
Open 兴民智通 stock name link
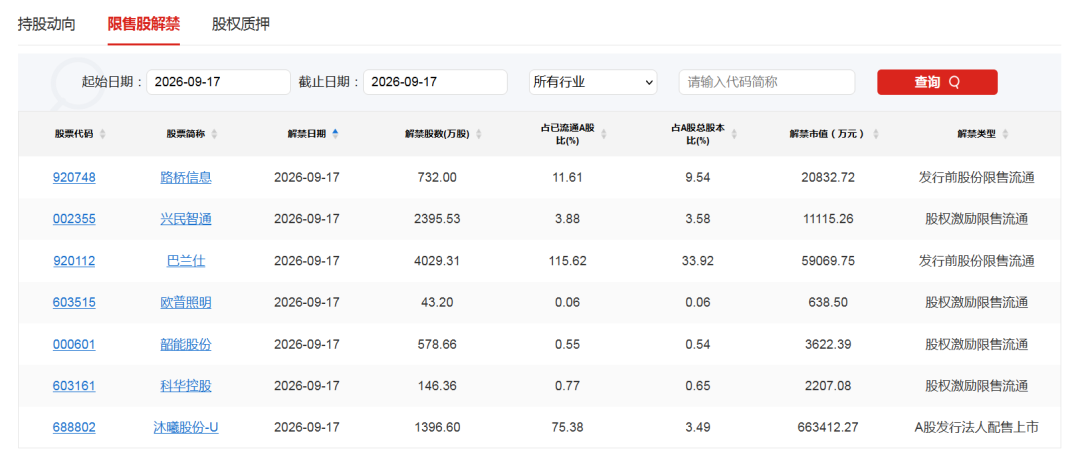(186, 219)
